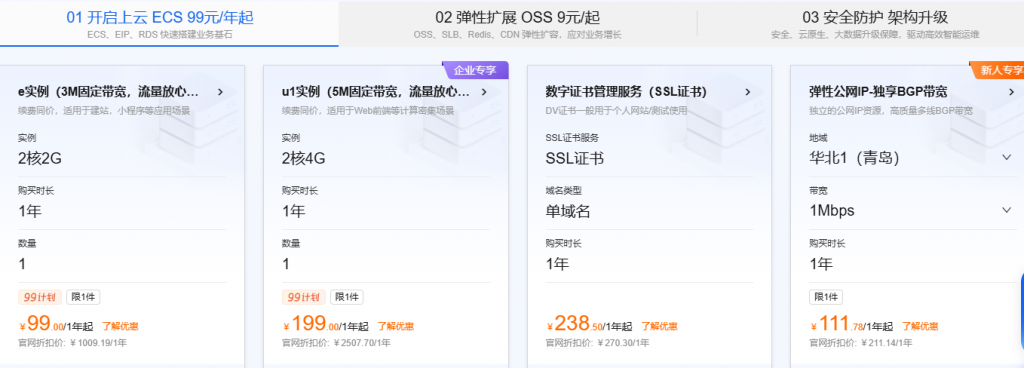1024x368 pixels.
Task: Click the 限1件 tag on u1实例 card
Action: pyautogui.click(x=347, y=297)
